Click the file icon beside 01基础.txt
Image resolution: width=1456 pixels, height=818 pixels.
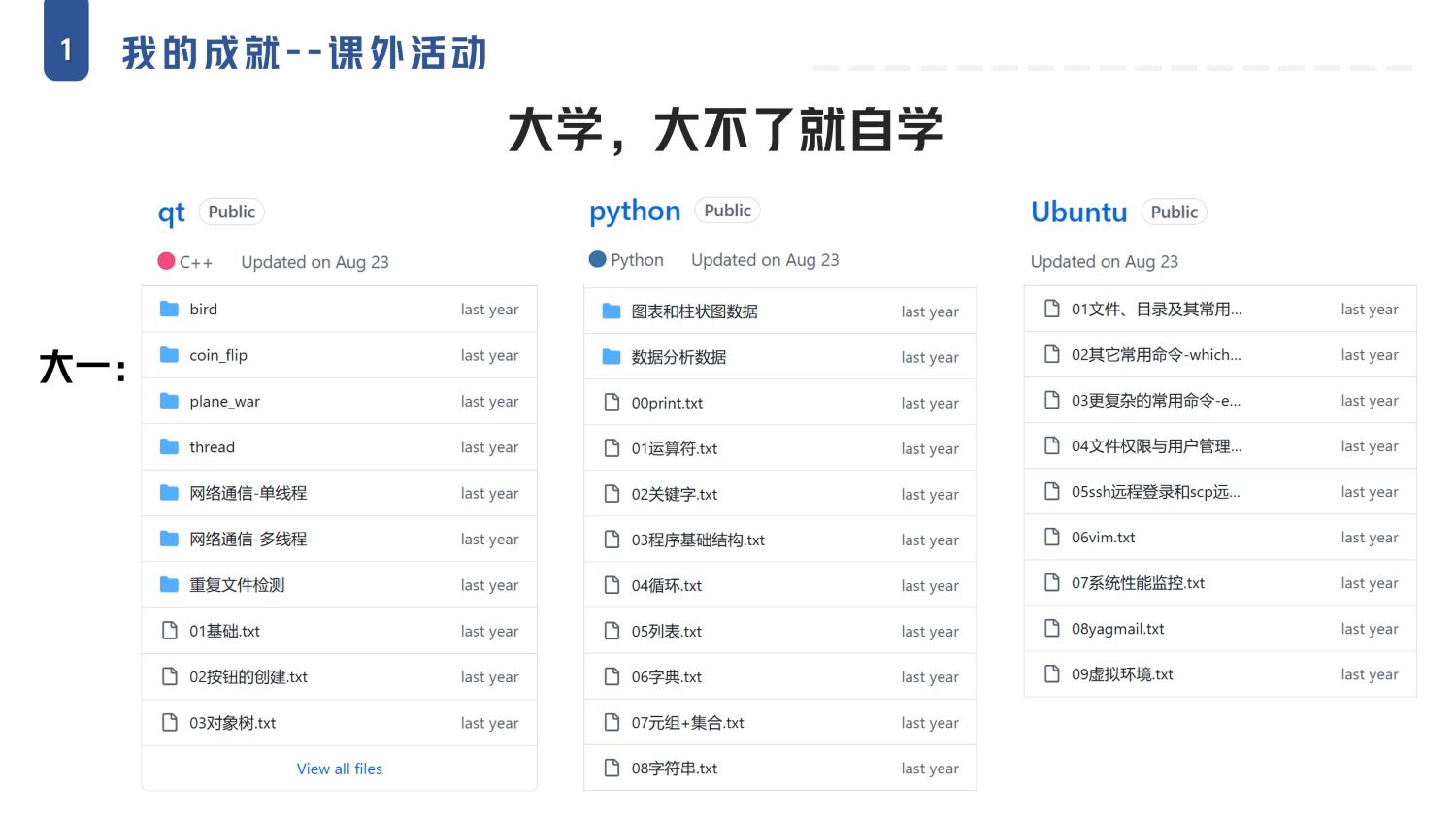[x=169, y=631]
